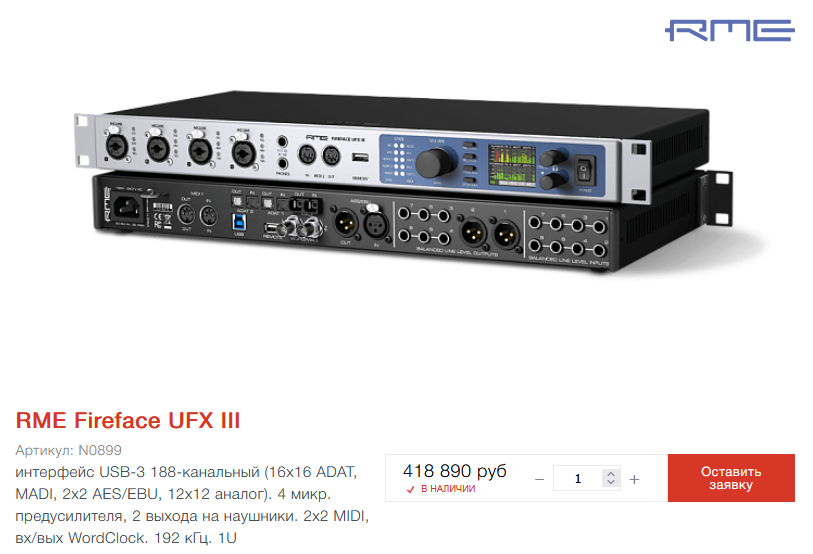This screenshot has width=813, height=554.
Task: Click the Артикул: N0899 text
Action: coord(68,450)
